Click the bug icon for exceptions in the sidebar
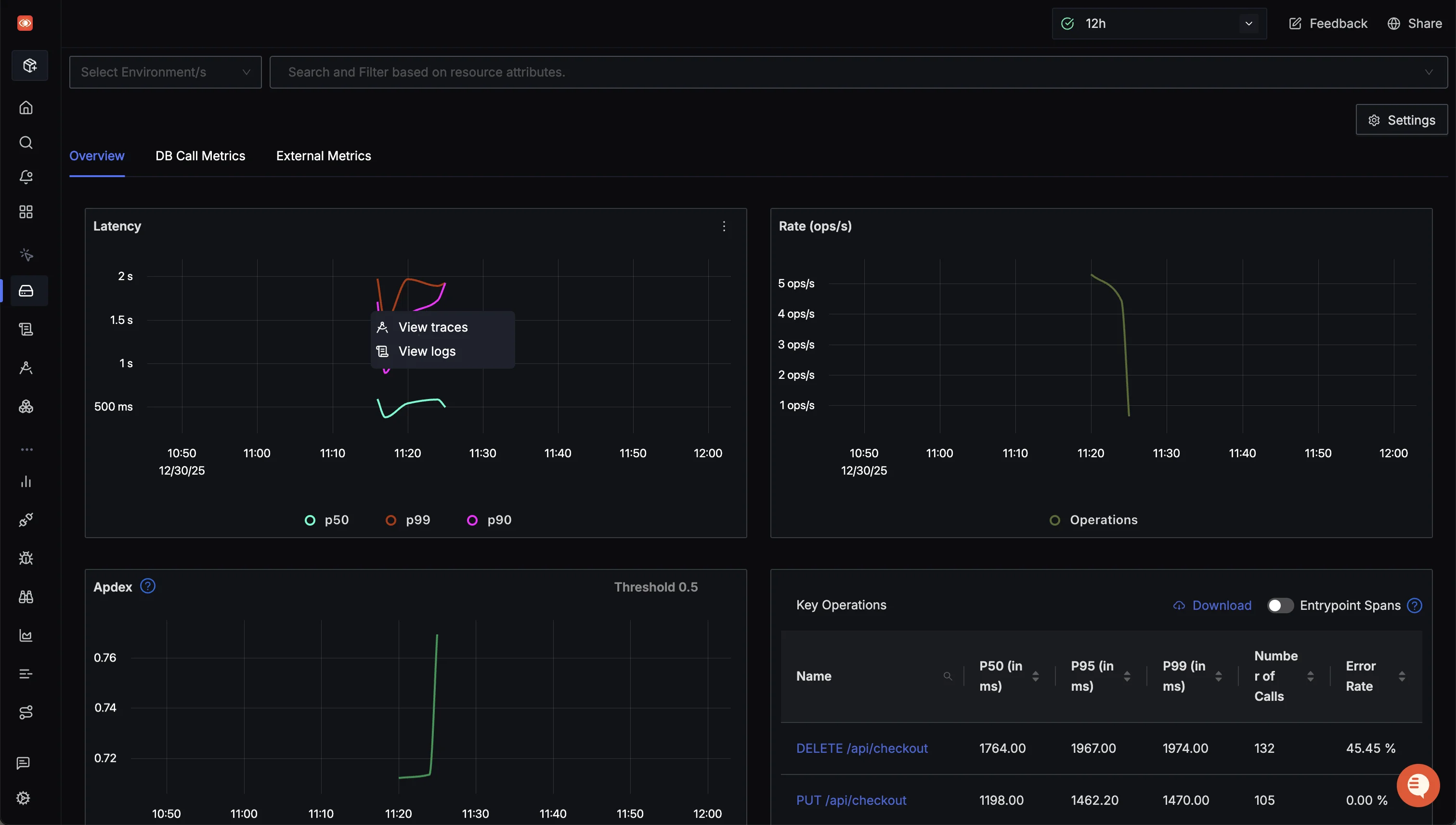 26,558
